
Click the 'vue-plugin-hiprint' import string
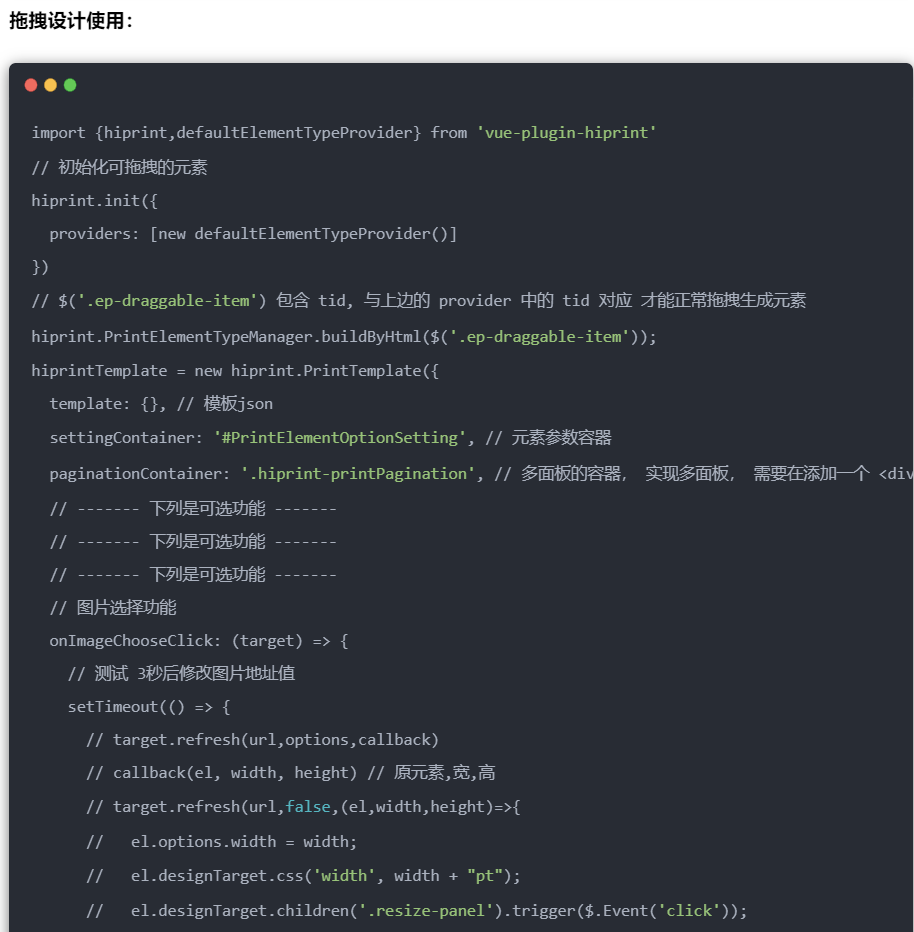click(x=566, y=133)
